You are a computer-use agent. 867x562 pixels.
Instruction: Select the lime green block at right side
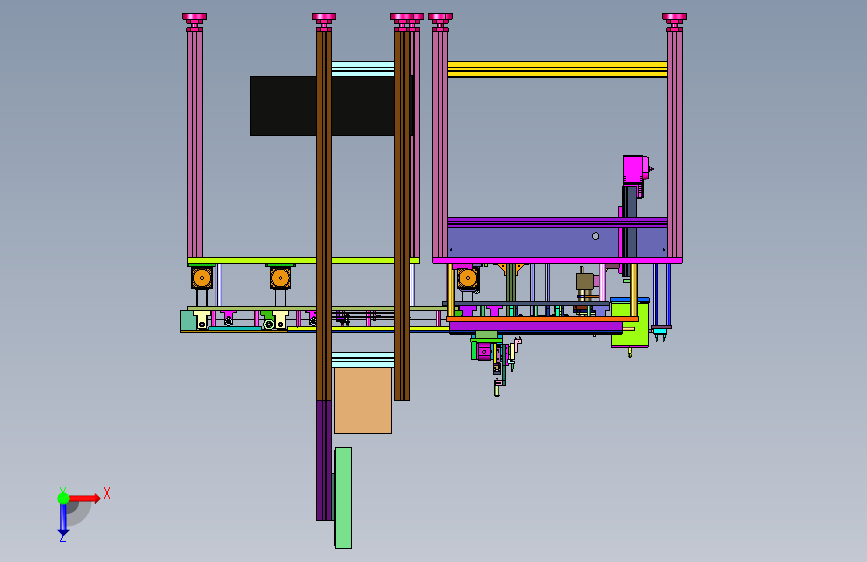click(630, 324)
